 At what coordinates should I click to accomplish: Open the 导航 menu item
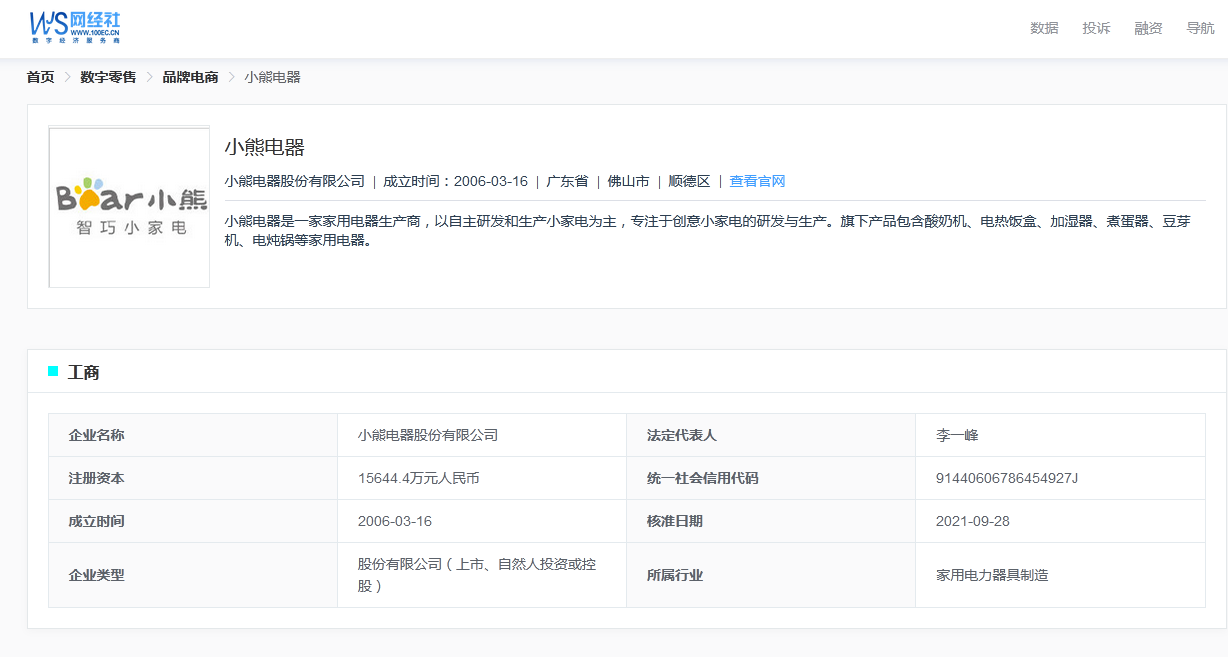click(x=1200, y=28)
